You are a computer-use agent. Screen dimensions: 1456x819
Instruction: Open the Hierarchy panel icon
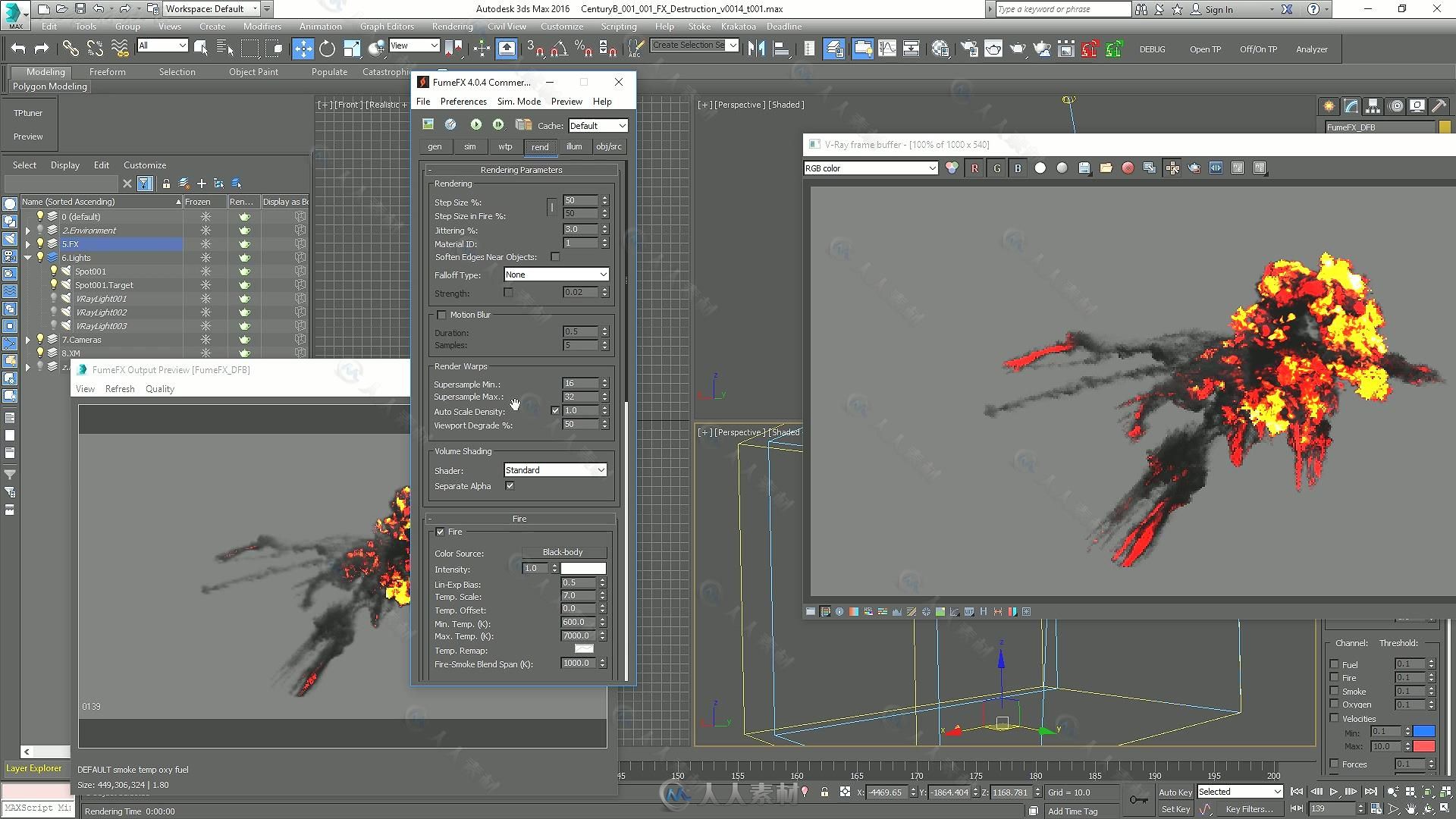pyautogui.click(x=1373, y=106)
